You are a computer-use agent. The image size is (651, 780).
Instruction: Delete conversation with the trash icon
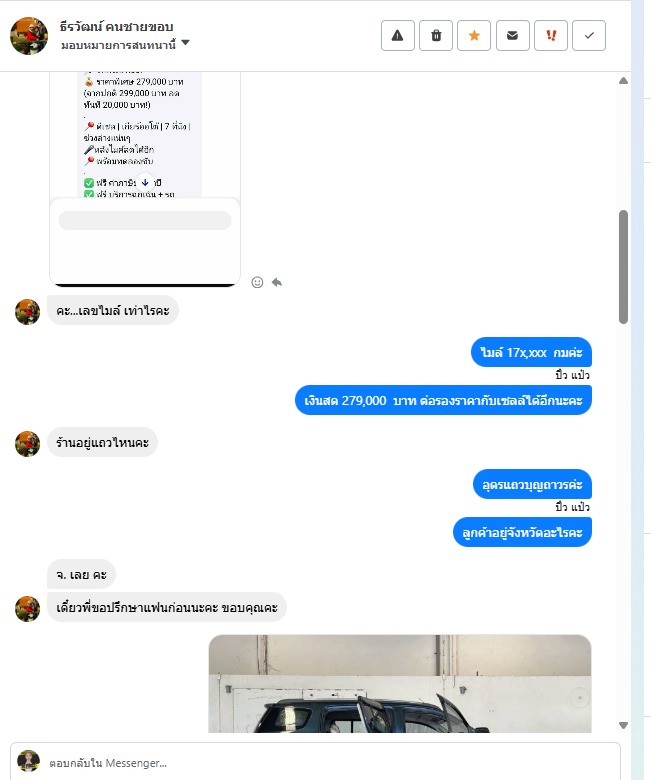click(x=436, y=35)
